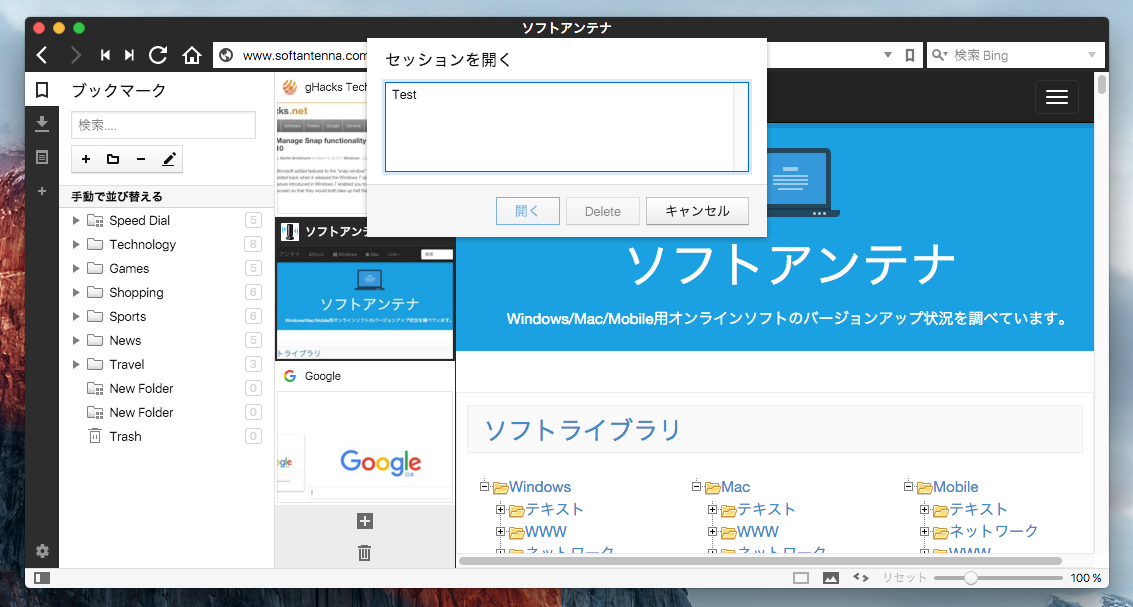Open the address bar history dropdown
The image size is (1133, 607).
(x=888, y=56)
